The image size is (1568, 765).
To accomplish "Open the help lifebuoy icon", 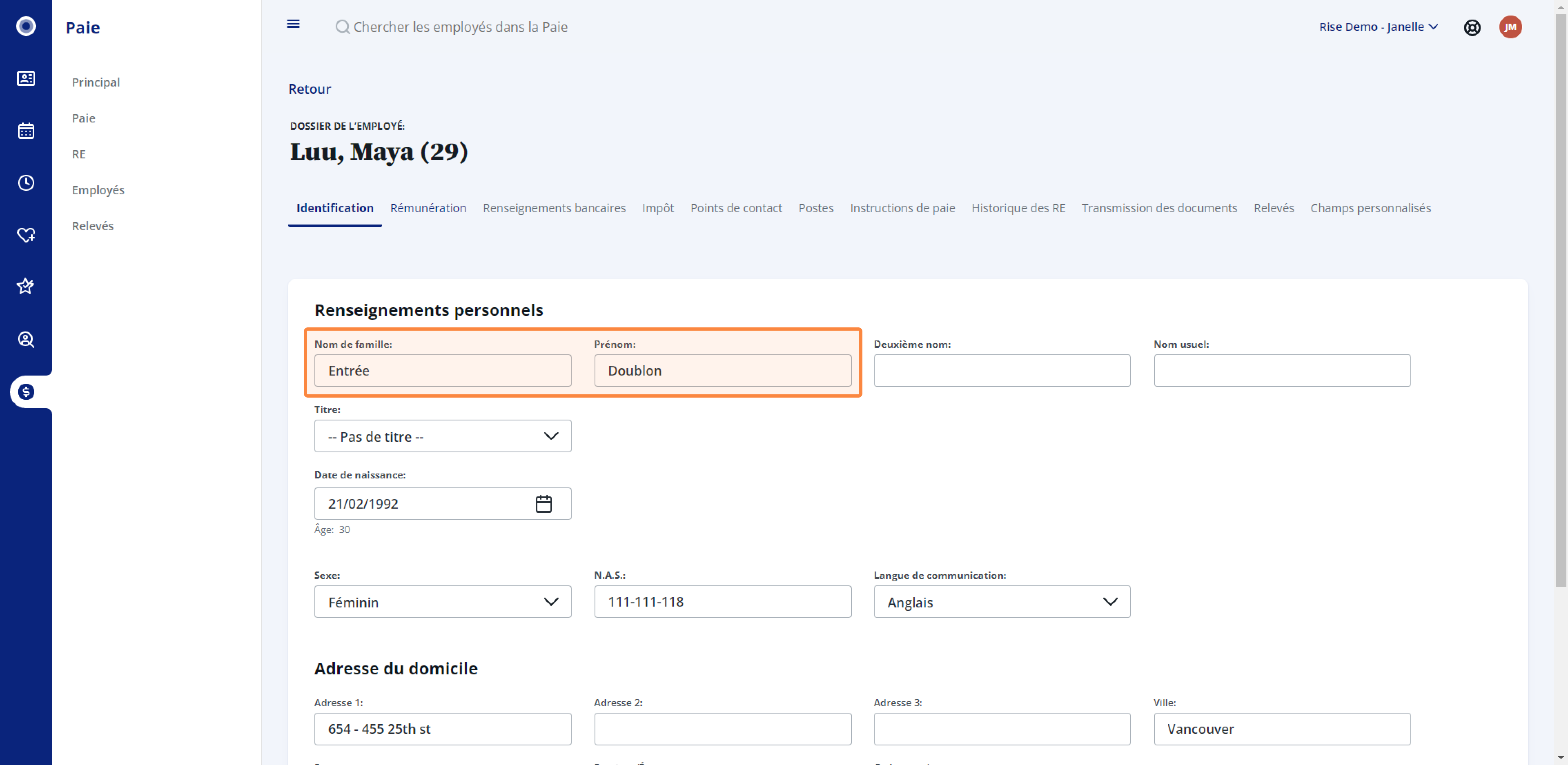I will [1472, 27].
